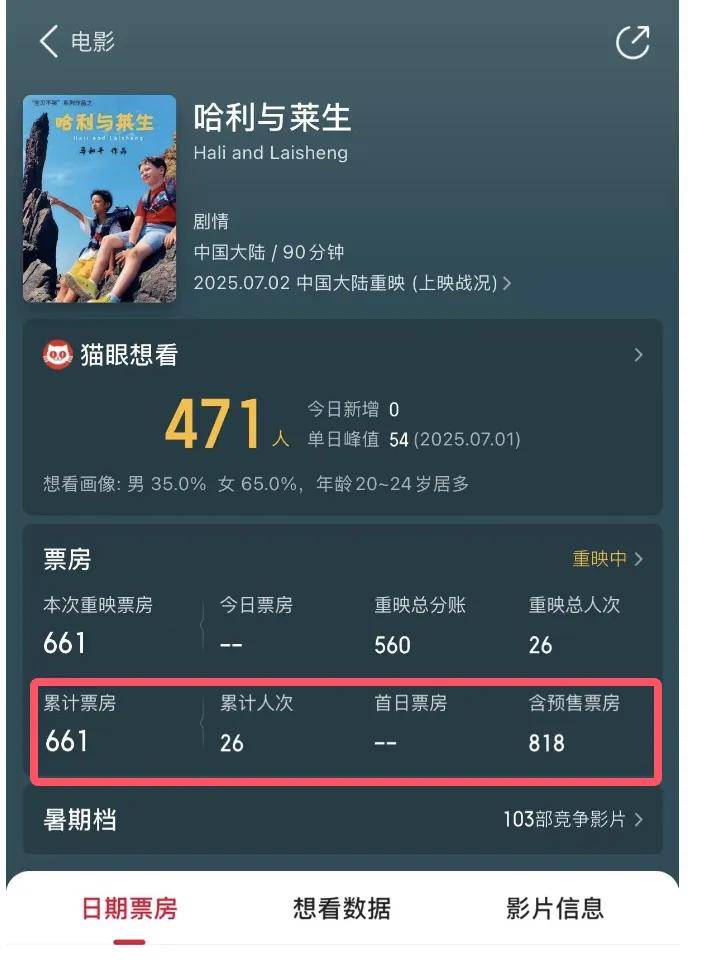This screenshot has height=962, width=716.
Task: Expand 103部竞争影片 competitor list
Action: tap(573, 819)
